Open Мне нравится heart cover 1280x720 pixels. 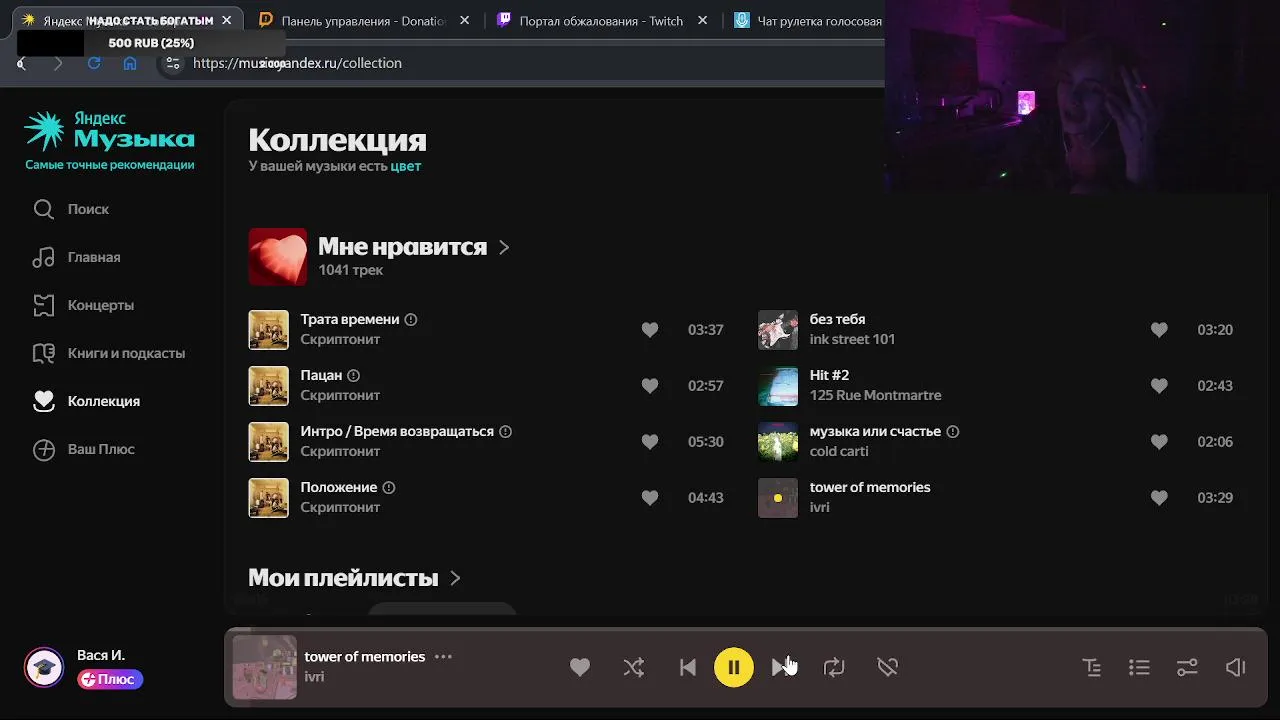coord(278,257)
